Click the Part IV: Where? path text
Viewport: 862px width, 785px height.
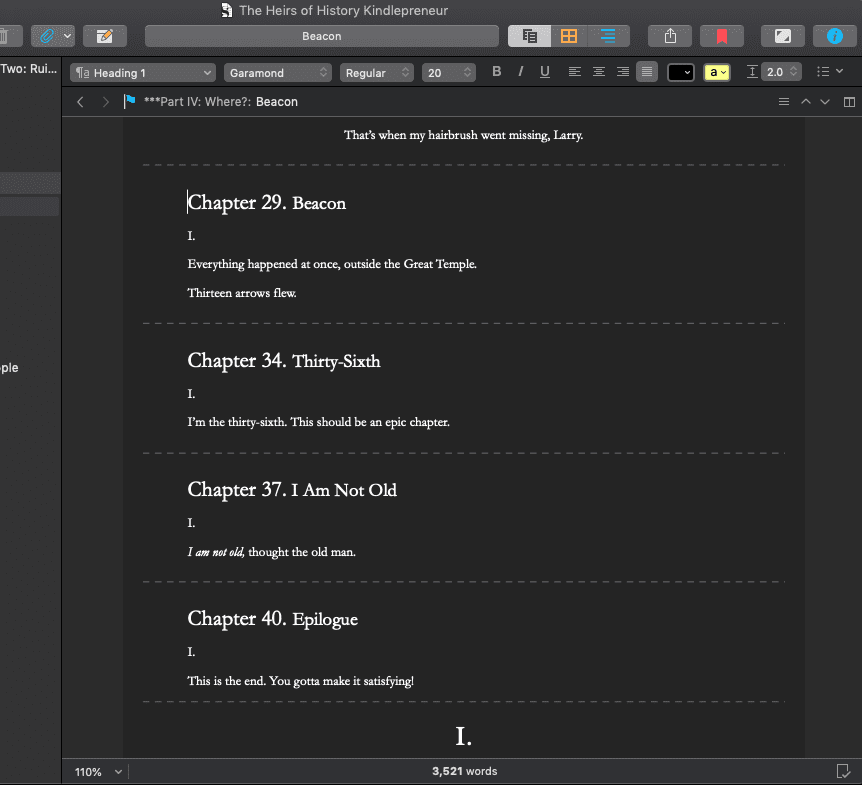(197, 102)
